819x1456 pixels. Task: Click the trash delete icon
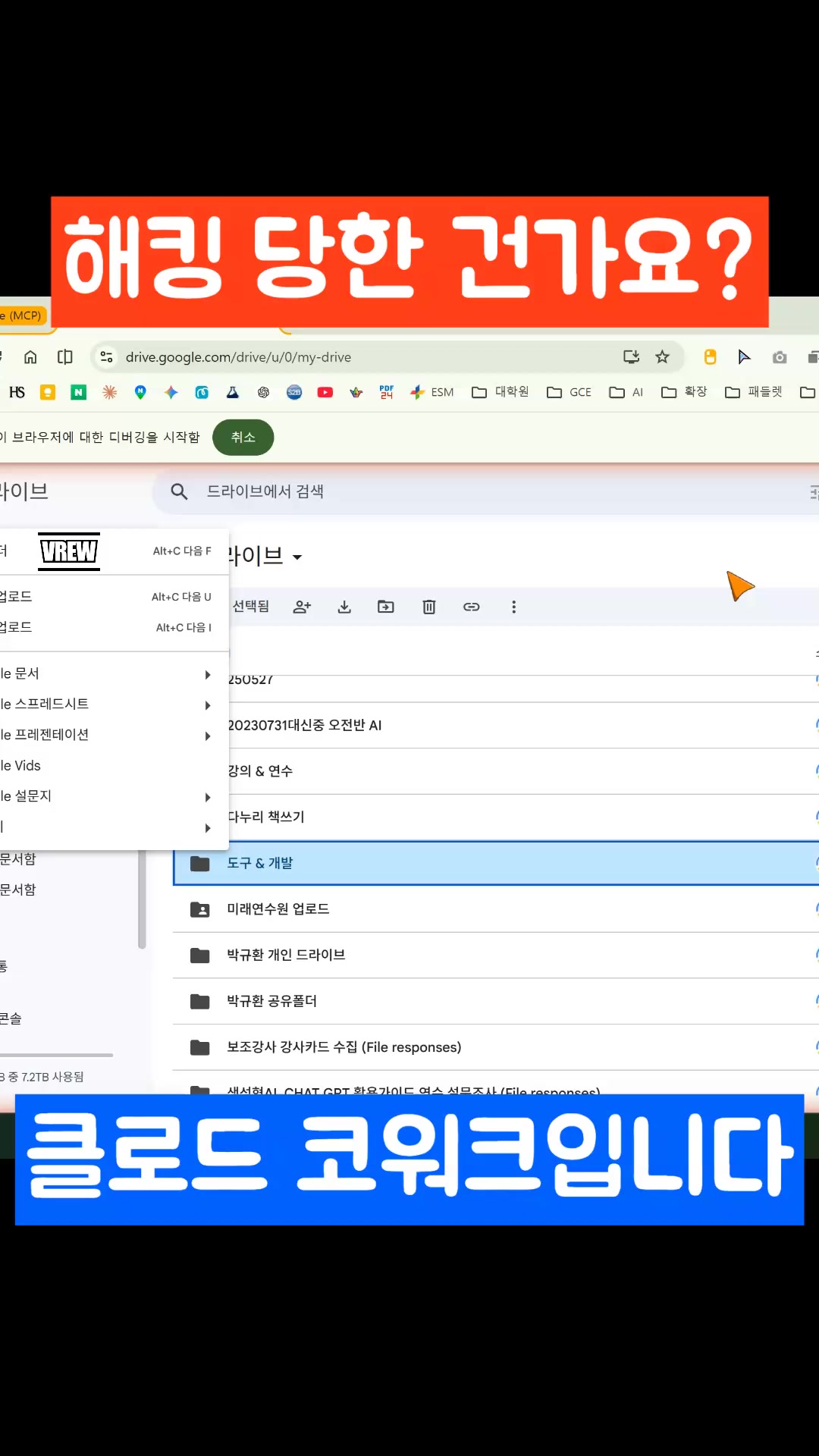429,607
